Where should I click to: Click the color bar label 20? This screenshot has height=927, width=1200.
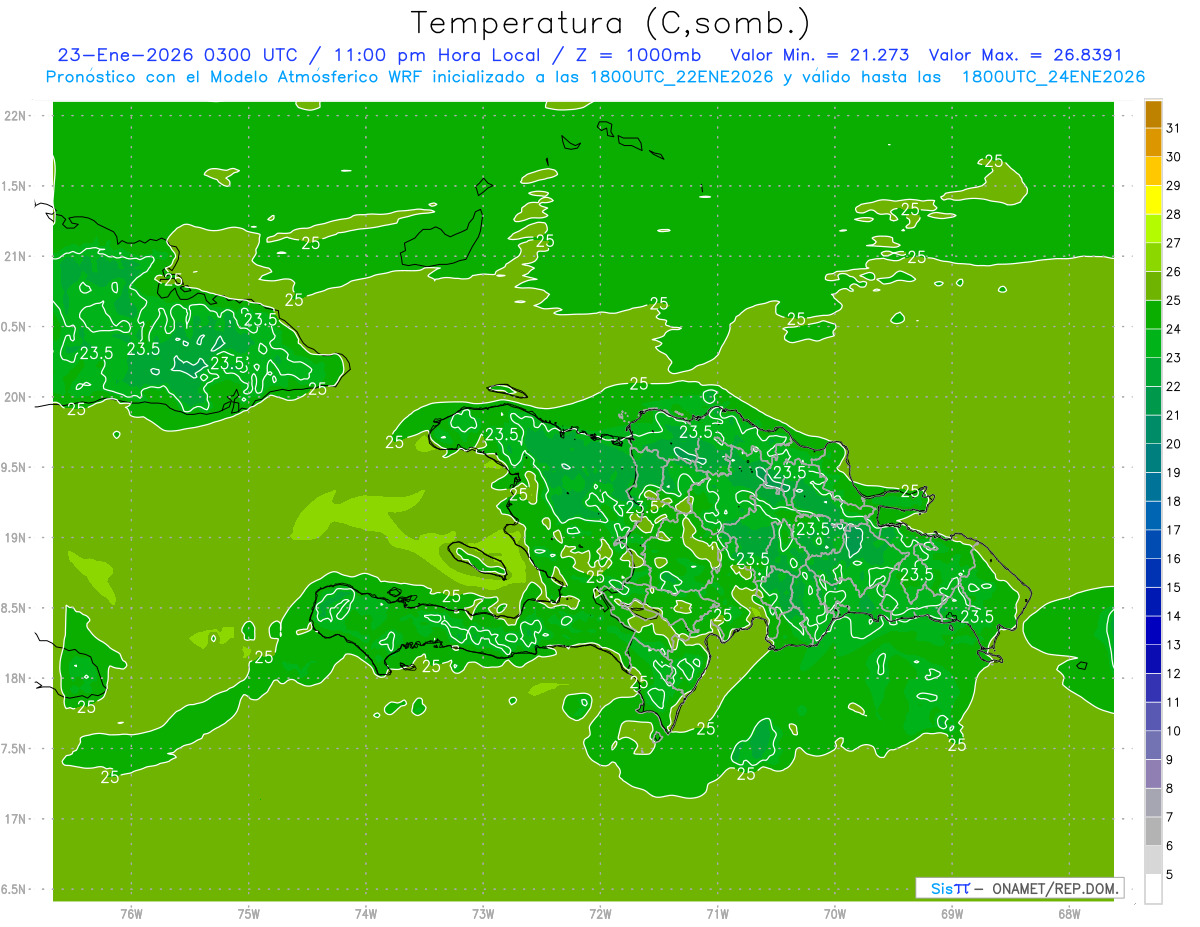pyautogui.click(x=1173, y=444)
